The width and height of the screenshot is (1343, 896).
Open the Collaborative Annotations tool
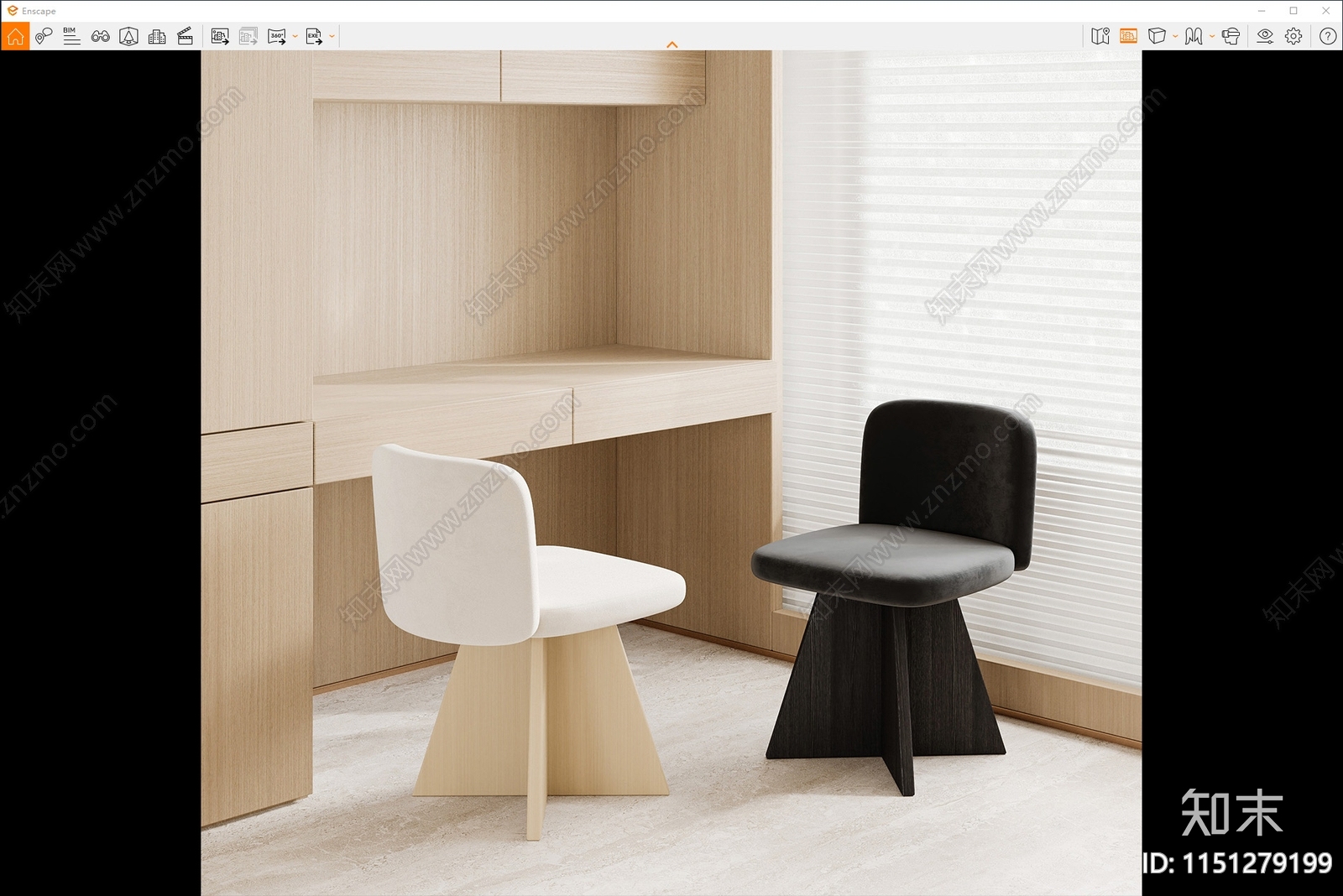pyautogui.click(x=44, y=36)
